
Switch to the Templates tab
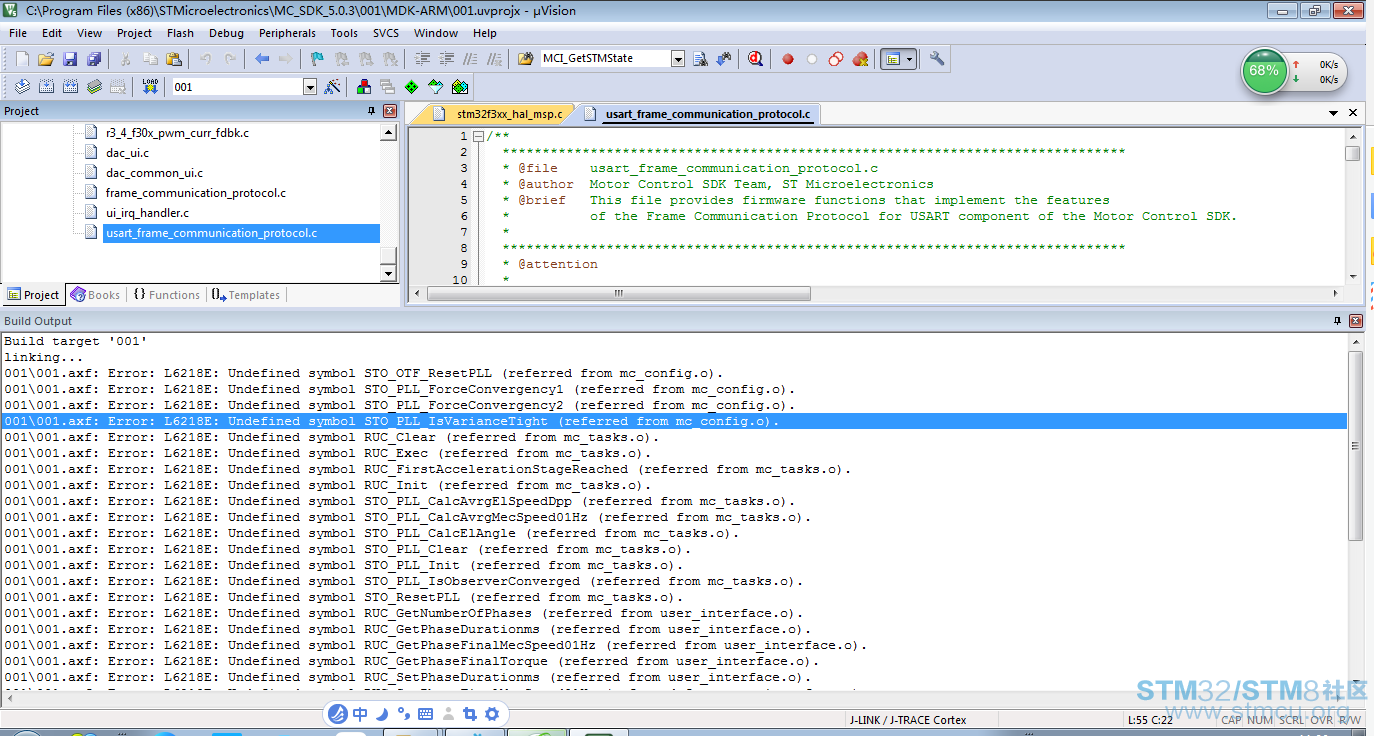tap(246, 295)
